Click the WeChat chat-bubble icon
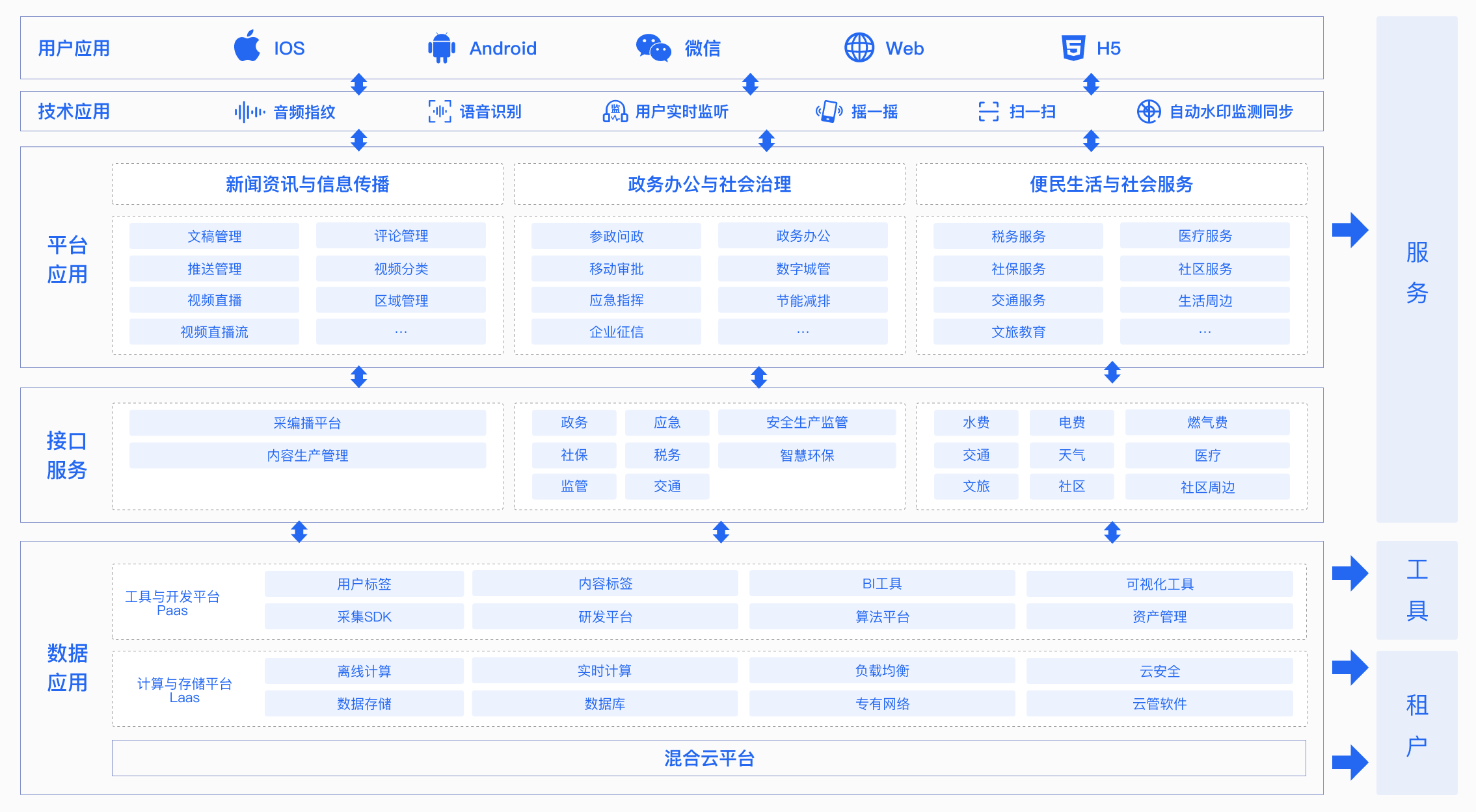 653,47
